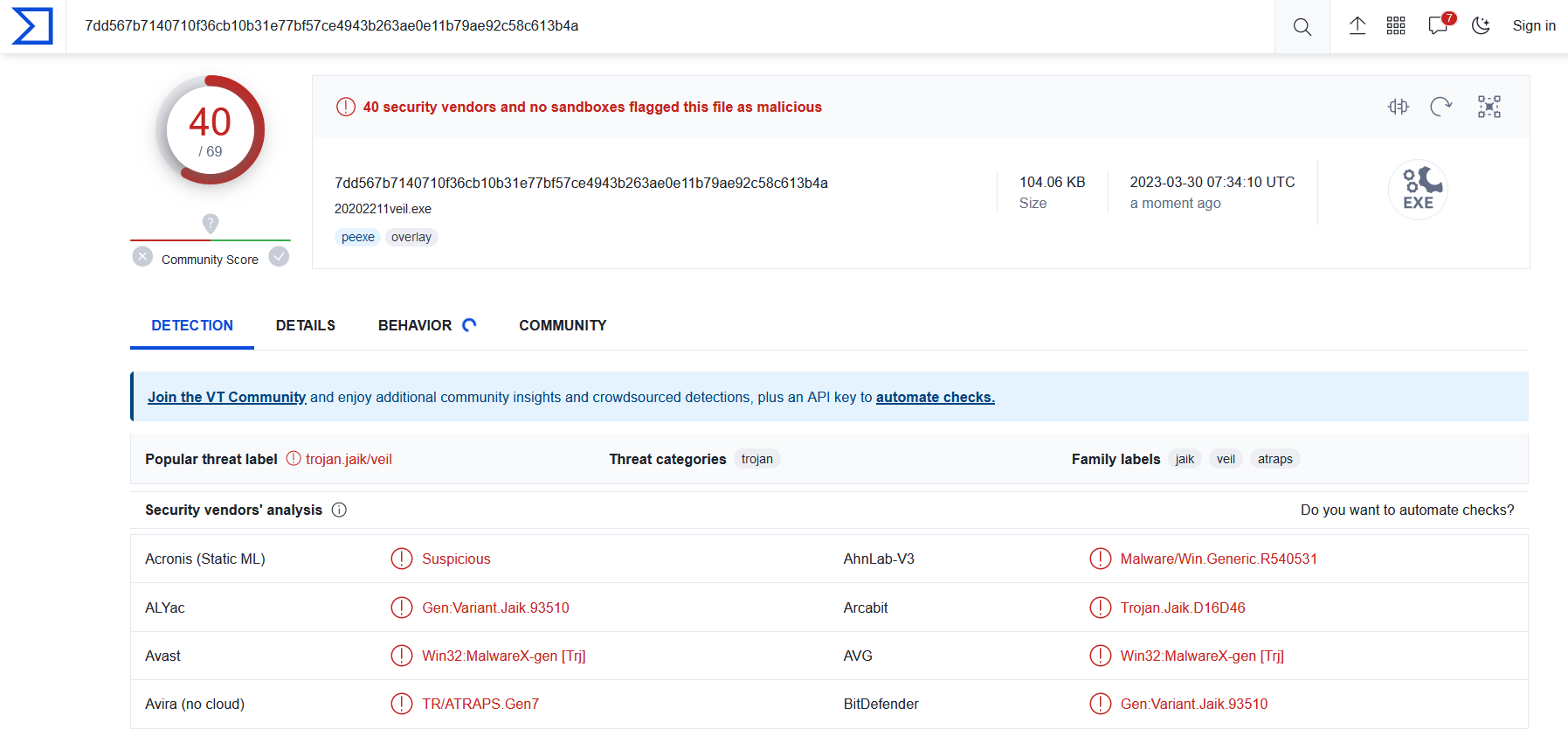Open the apps grid menu
This screenshot has width=1568, height=729.
click(1396, 26)
